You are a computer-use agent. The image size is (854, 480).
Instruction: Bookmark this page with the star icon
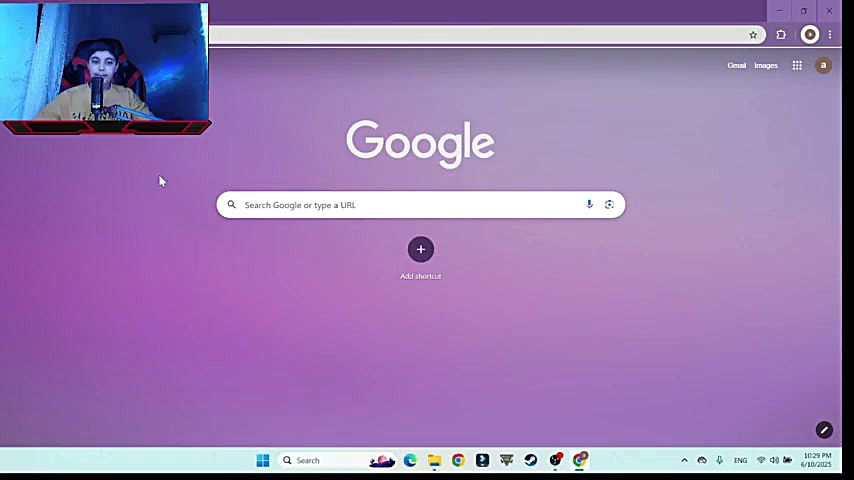[753, 35]
